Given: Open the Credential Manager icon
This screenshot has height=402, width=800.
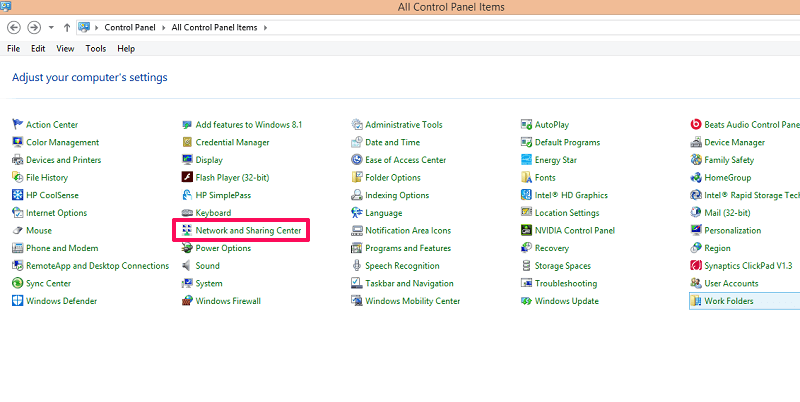Looking at the screenshot, I should tap(187, 142).
